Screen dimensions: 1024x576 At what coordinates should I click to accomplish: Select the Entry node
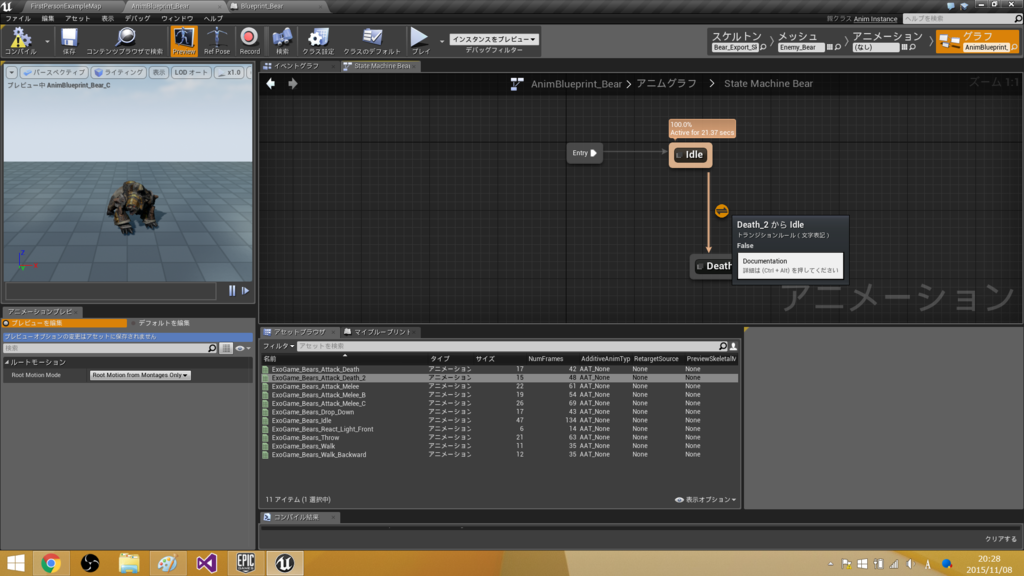click(584, 153)
